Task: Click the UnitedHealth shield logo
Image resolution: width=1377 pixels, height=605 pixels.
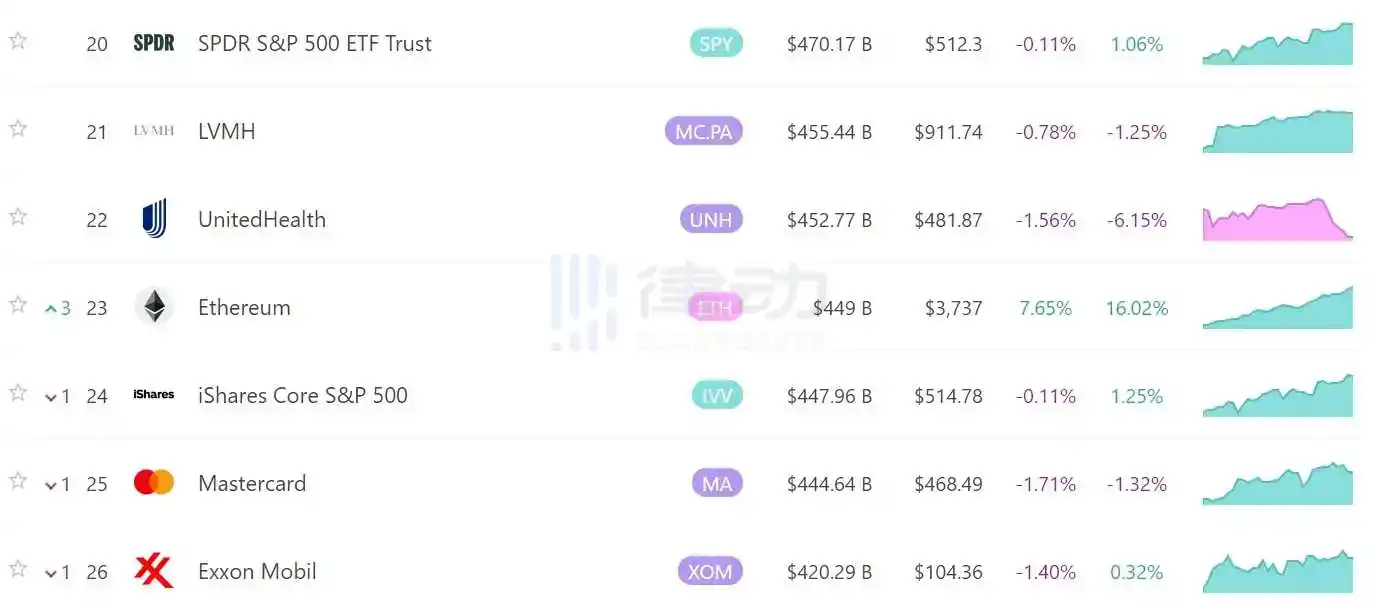Action: (x=154, y=219)
